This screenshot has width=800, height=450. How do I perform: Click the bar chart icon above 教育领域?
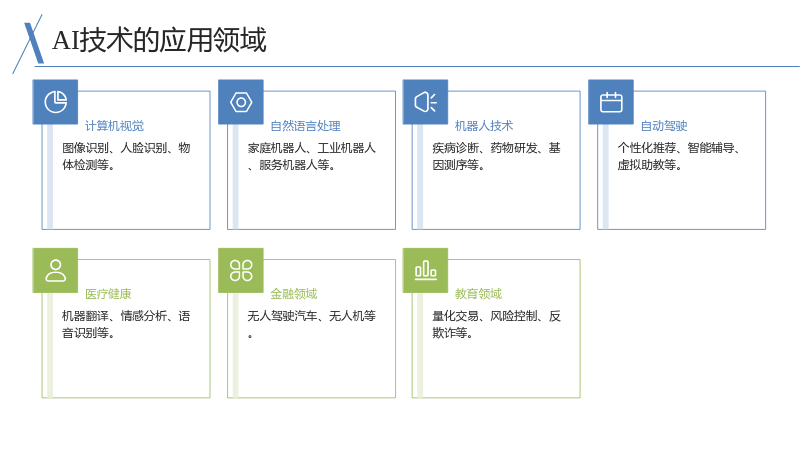tap(426, 270)
